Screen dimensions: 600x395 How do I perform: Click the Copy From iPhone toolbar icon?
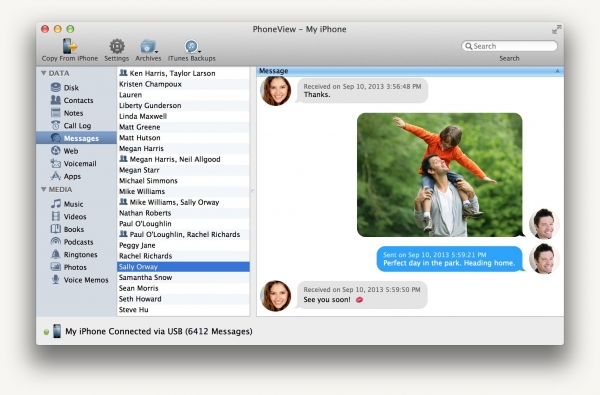(70, 46)
